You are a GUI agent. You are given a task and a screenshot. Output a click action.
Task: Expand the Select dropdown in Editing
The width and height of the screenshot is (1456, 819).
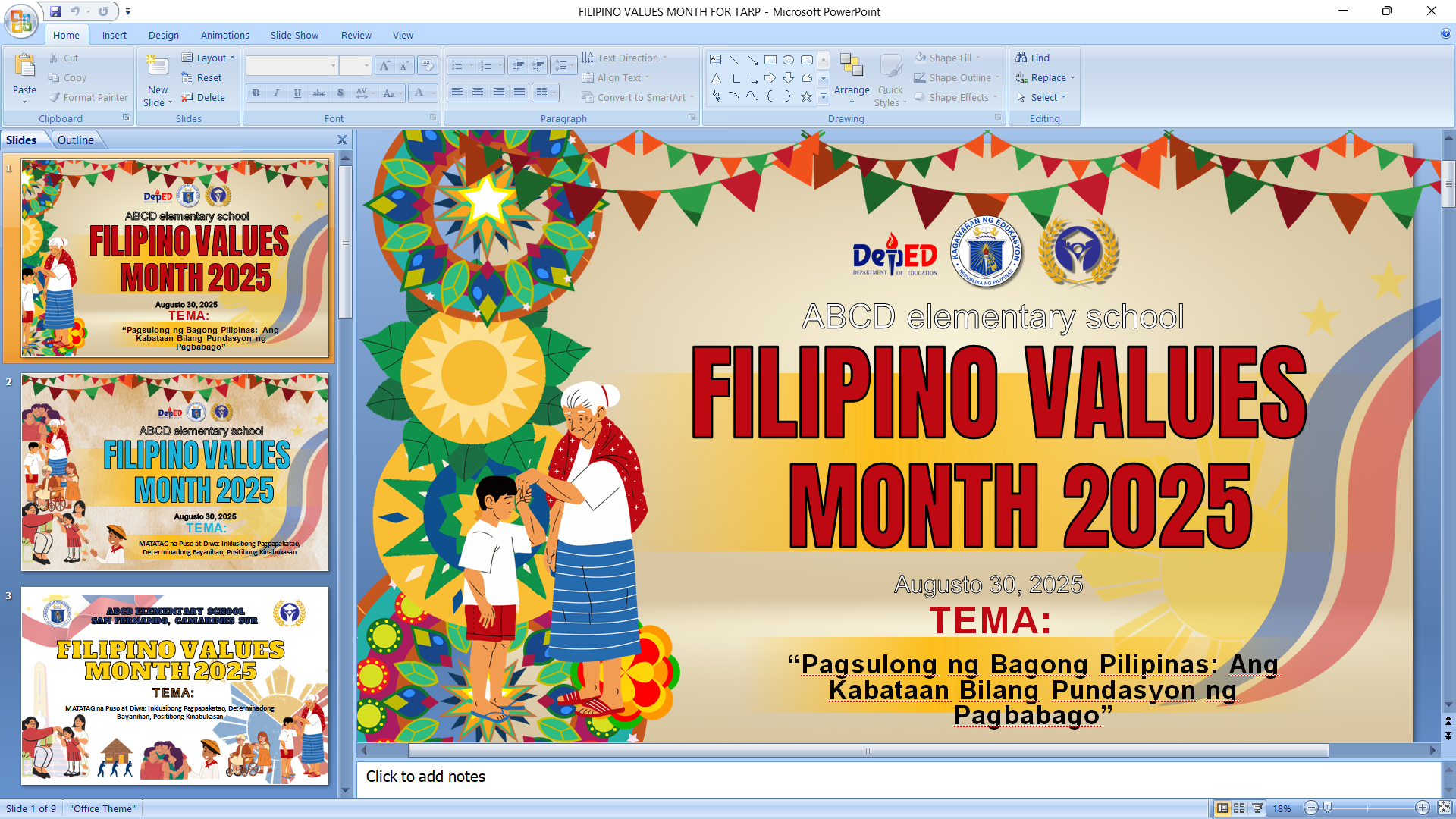[x=1043, y=97]
